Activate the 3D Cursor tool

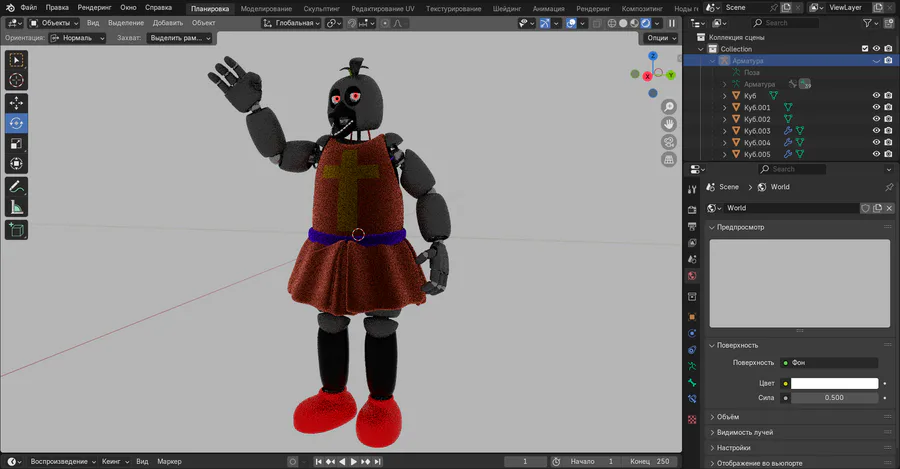tap(16, 80)
